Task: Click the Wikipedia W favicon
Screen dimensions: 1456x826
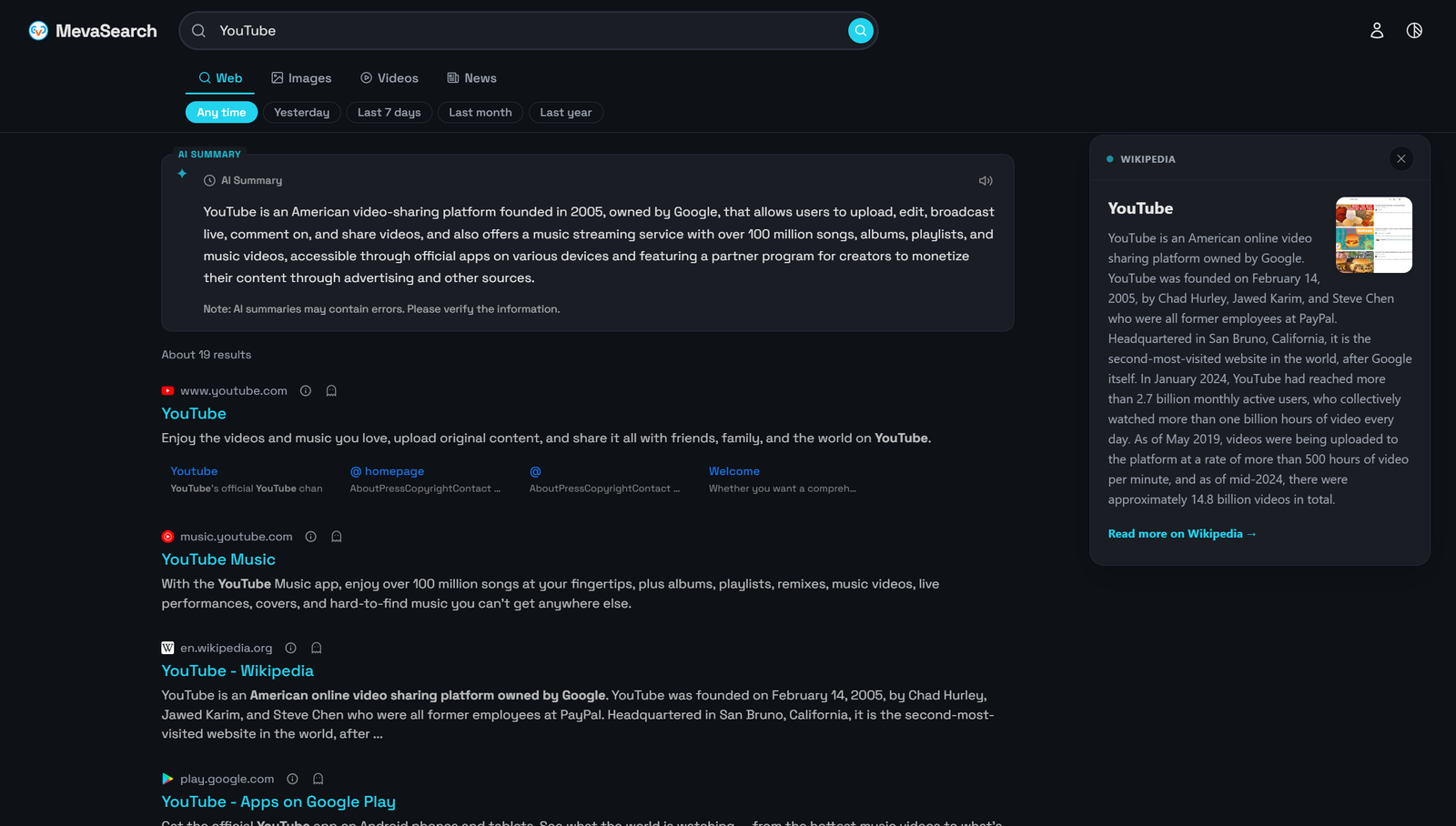Action: 167,649
